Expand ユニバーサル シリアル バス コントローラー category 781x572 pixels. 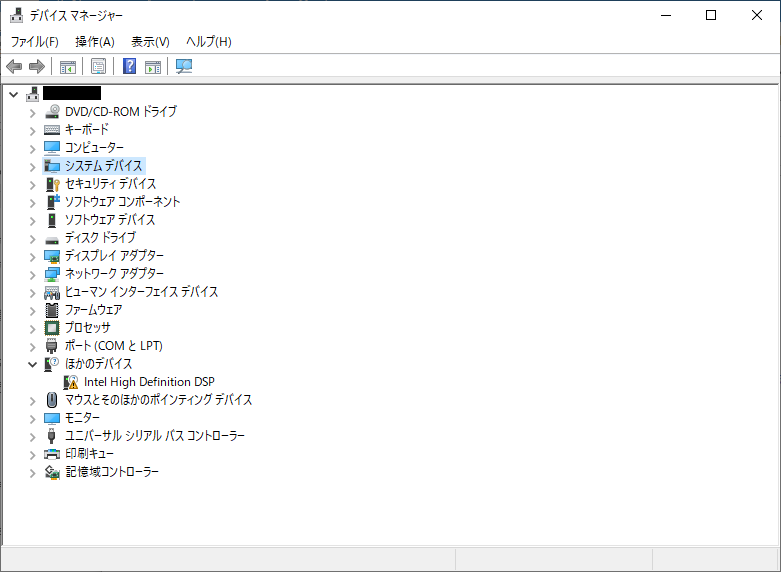click(x=33, y=437)
